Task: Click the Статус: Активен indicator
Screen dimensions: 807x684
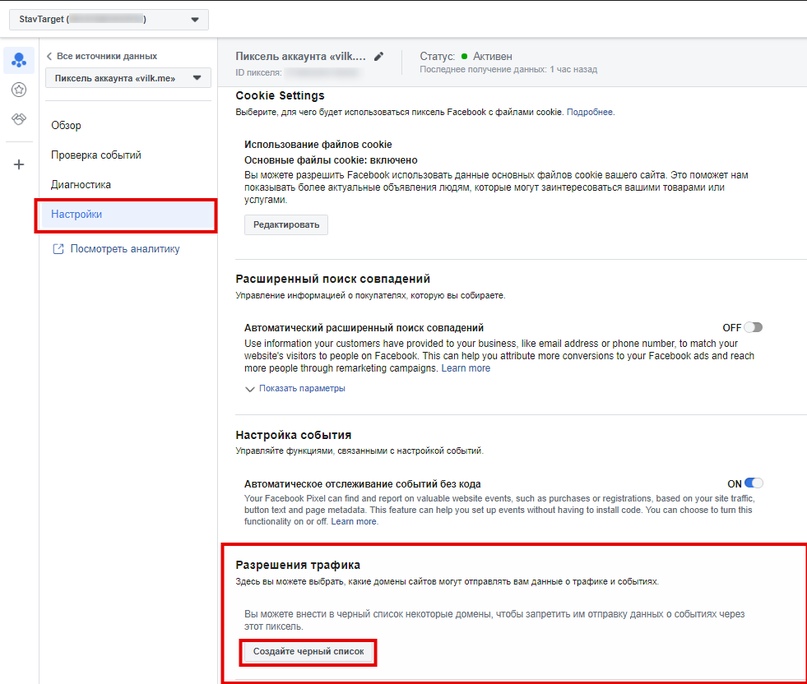Action: [466, 57]
